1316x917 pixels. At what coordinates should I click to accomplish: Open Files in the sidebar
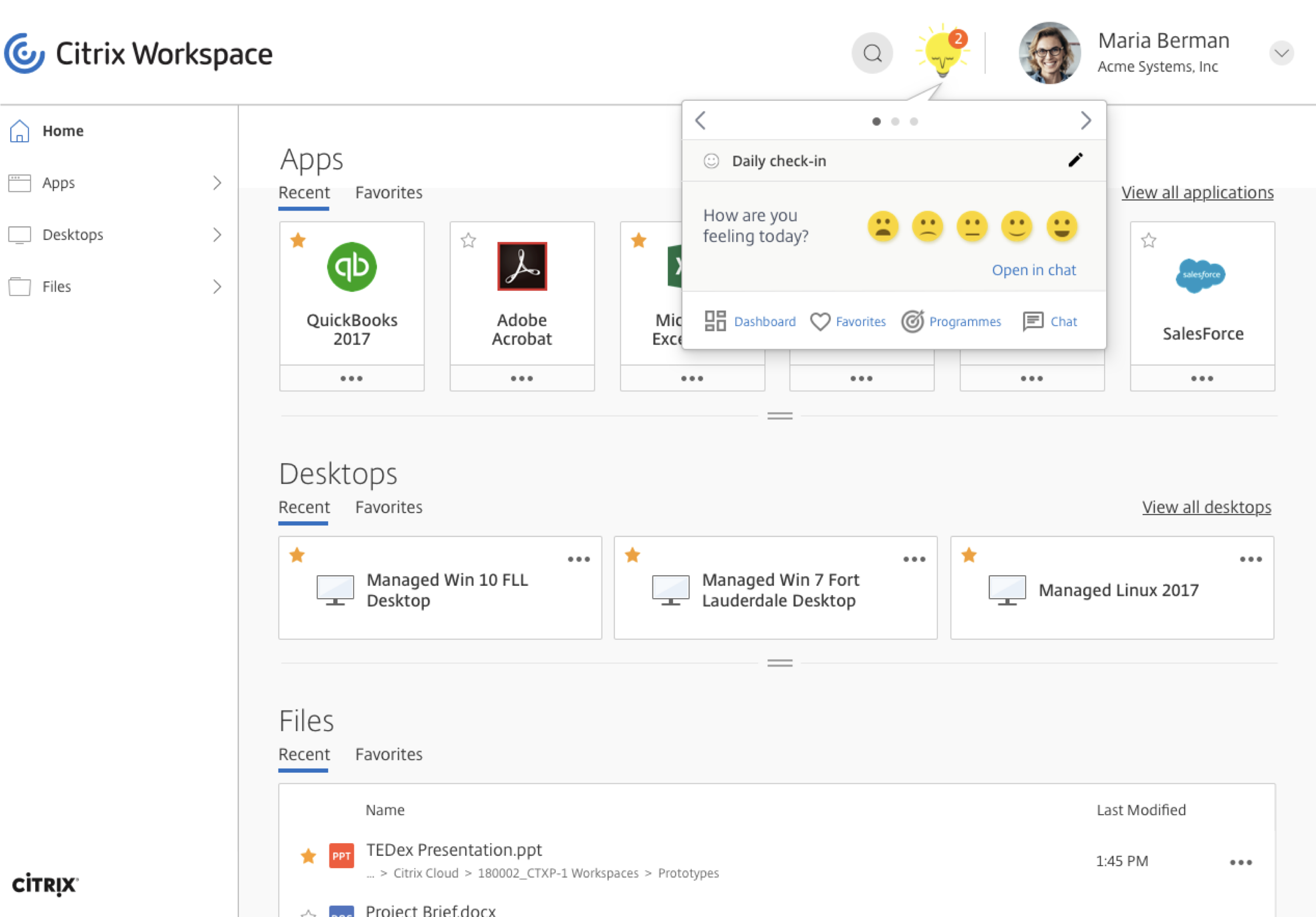pyautogui.click(x=57, y=287)
